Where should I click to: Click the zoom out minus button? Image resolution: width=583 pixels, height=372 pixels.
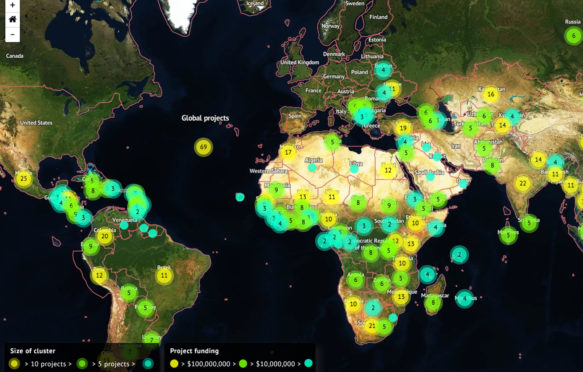click(x=12, y=35)
